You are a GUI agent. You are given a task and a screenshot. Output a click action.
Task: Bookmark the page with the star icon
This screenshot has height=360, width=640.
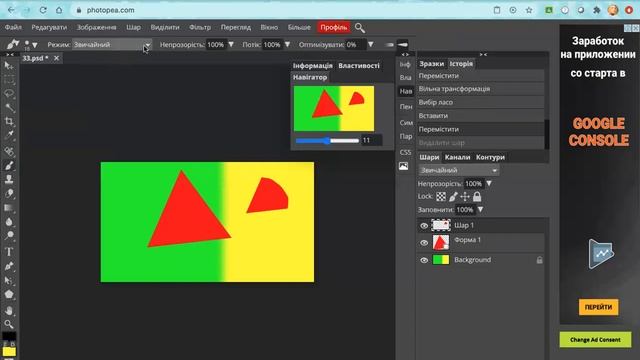click(x=529, y=10)
